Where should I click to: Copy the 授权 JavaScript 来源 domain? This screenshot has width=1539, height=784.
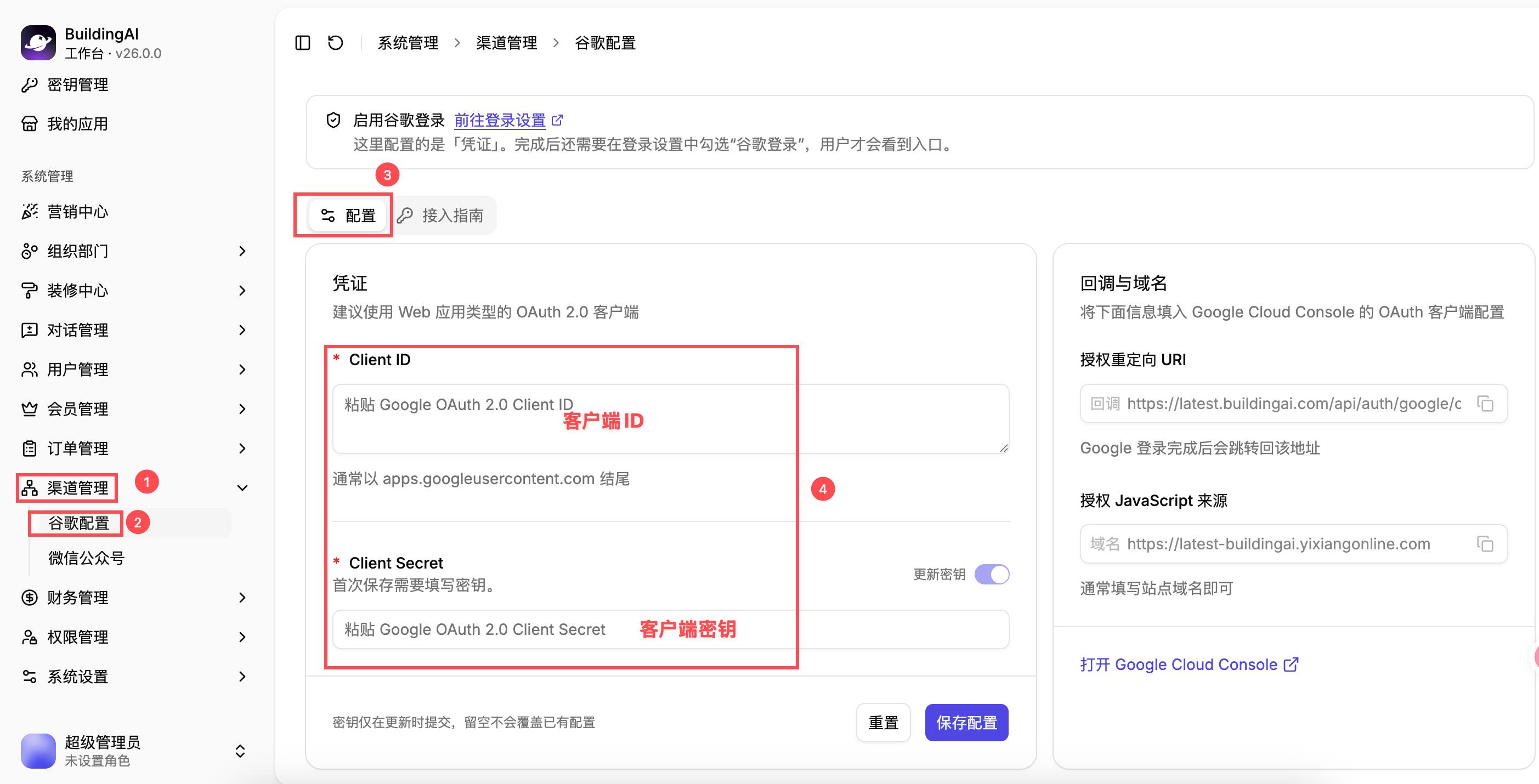1485,544
